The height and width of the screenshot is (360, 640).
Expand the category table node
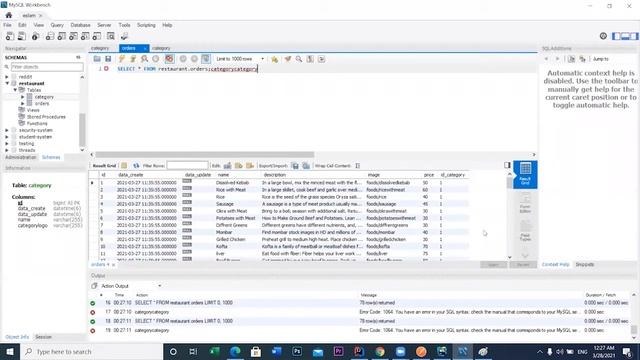[x=23, y=97]
